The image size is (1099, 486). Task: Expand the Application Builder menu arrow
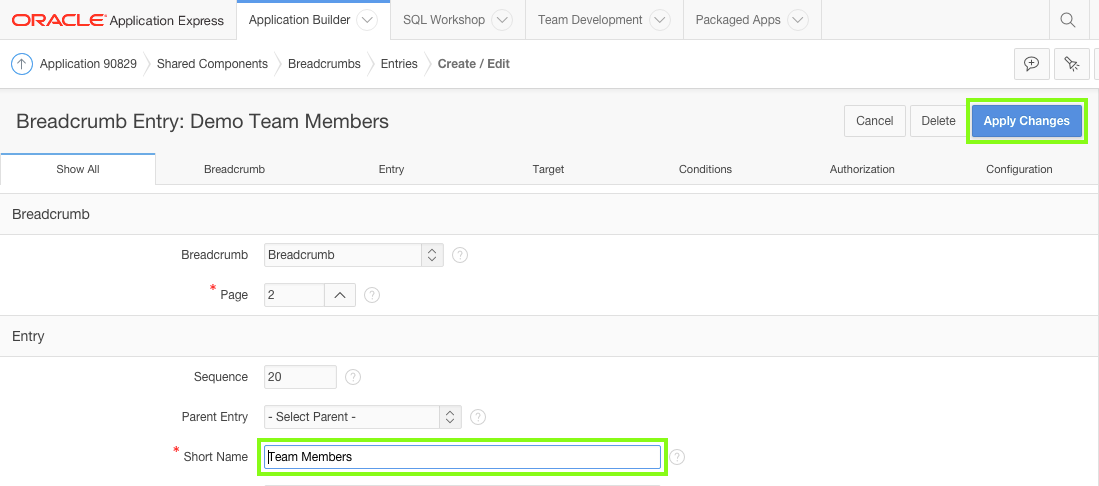coord(367,20)
